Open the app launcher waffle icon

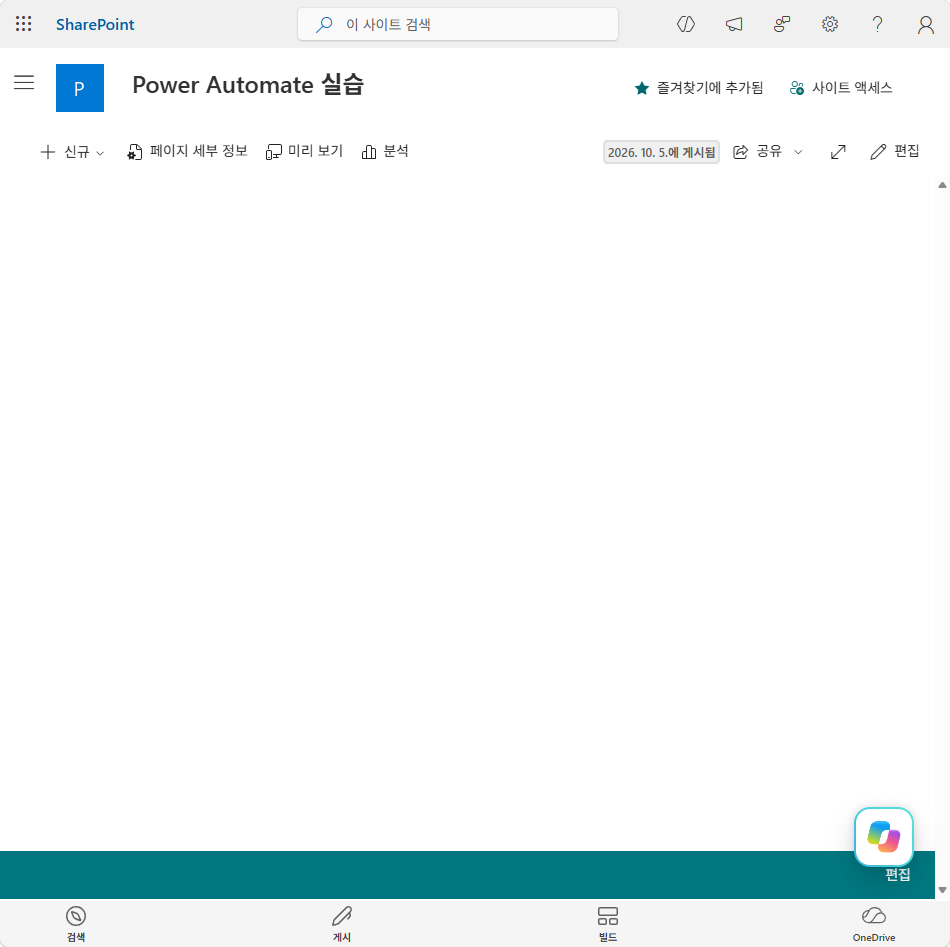coord(24,24)
